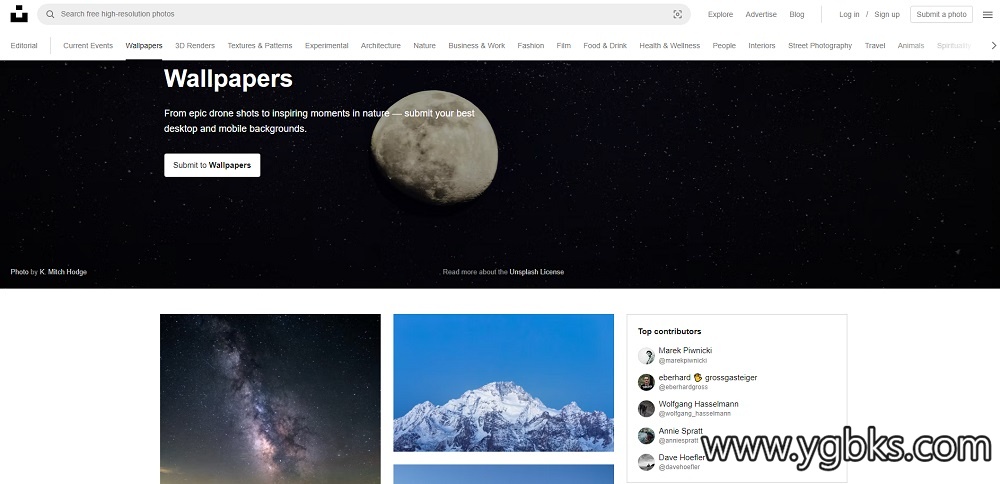
Task: Click the Unsplash logo icon
Action: click(x=19, y=14)
